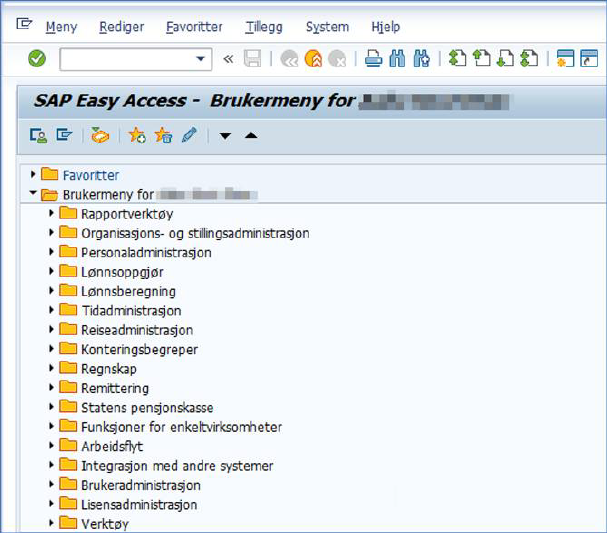Image resolution: width=607 pixels, height=533 pixels.
Task: Click the SAP Menu icon
Action: [64, 135]
